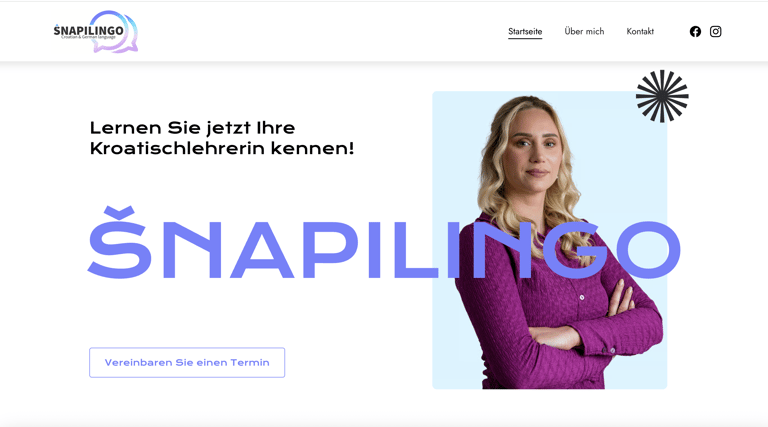Open the Kontakt page
Image resolution: width=768 pixels, height=427 pixels.
coord(640,31)
